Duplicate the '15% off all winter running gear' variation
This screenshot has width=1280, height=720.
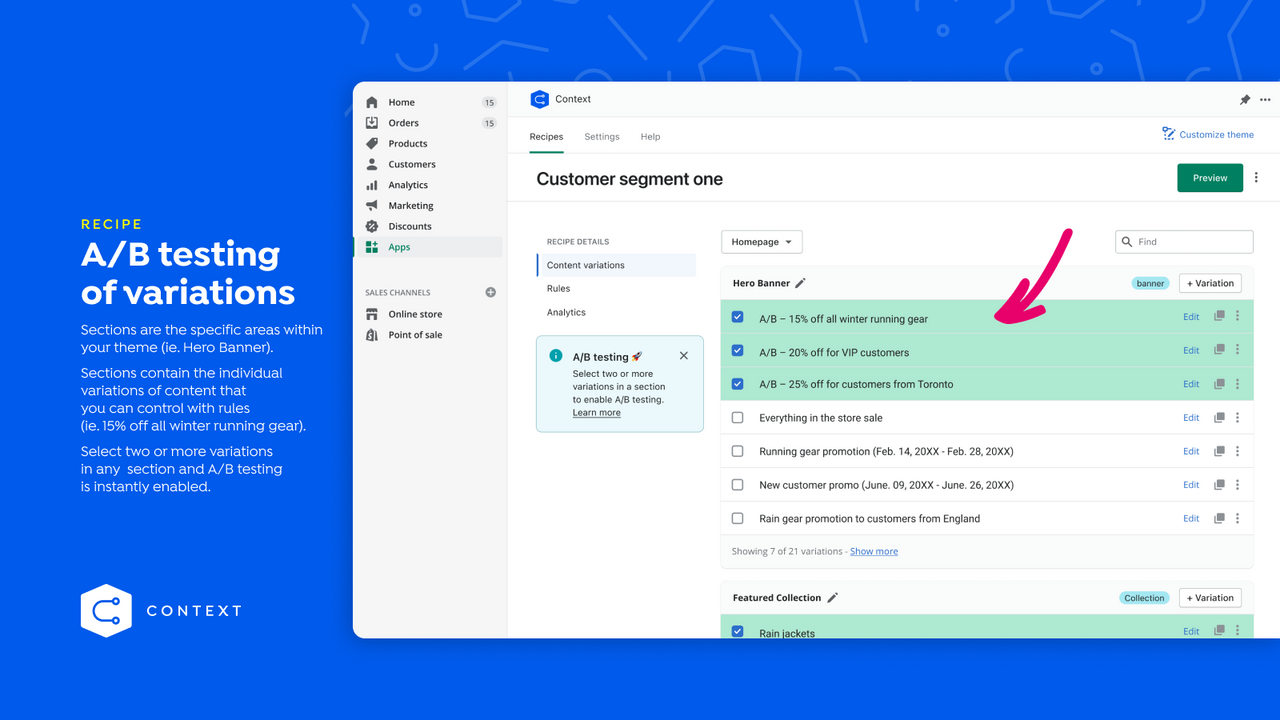[1218, 316]
